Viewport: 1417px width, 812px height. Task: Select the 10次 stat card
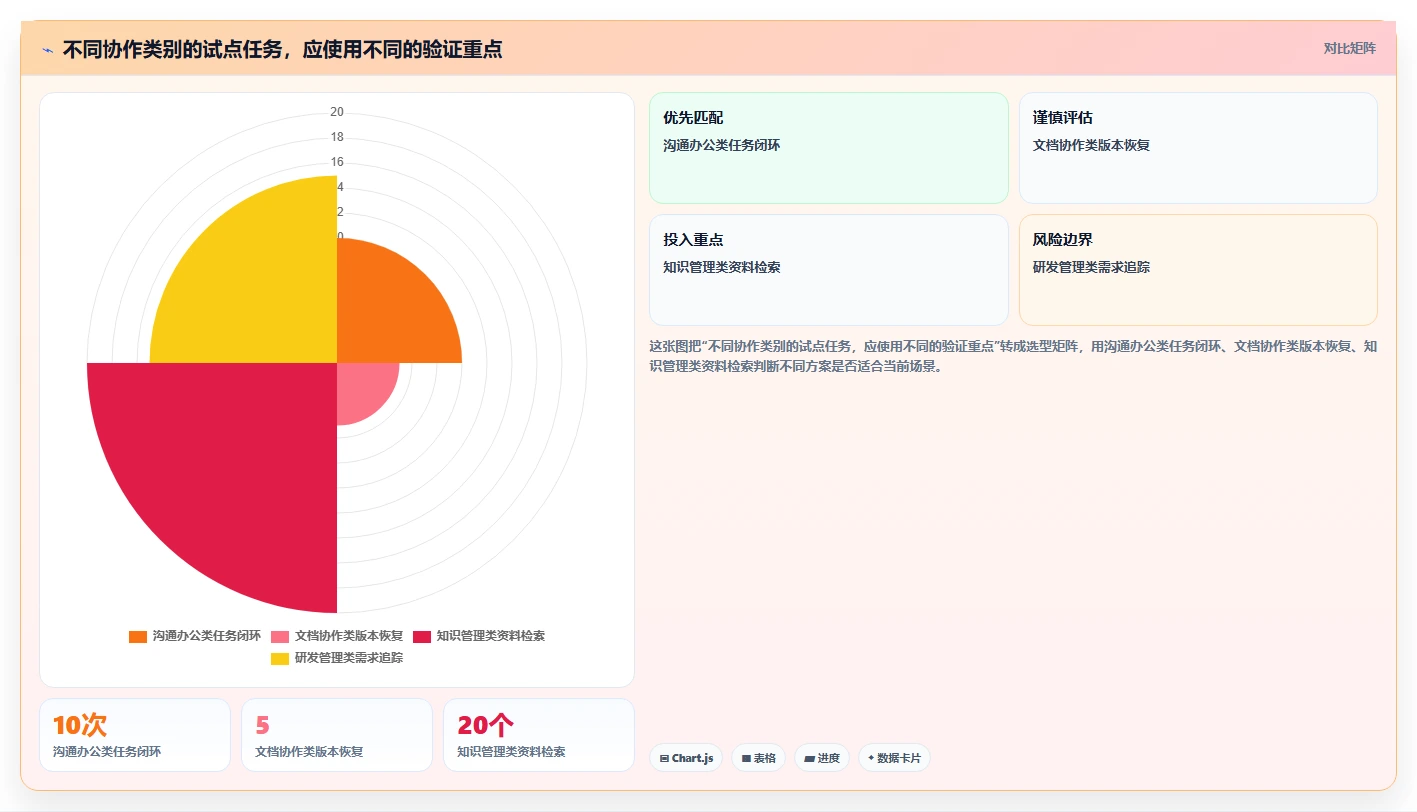[135, 735]
